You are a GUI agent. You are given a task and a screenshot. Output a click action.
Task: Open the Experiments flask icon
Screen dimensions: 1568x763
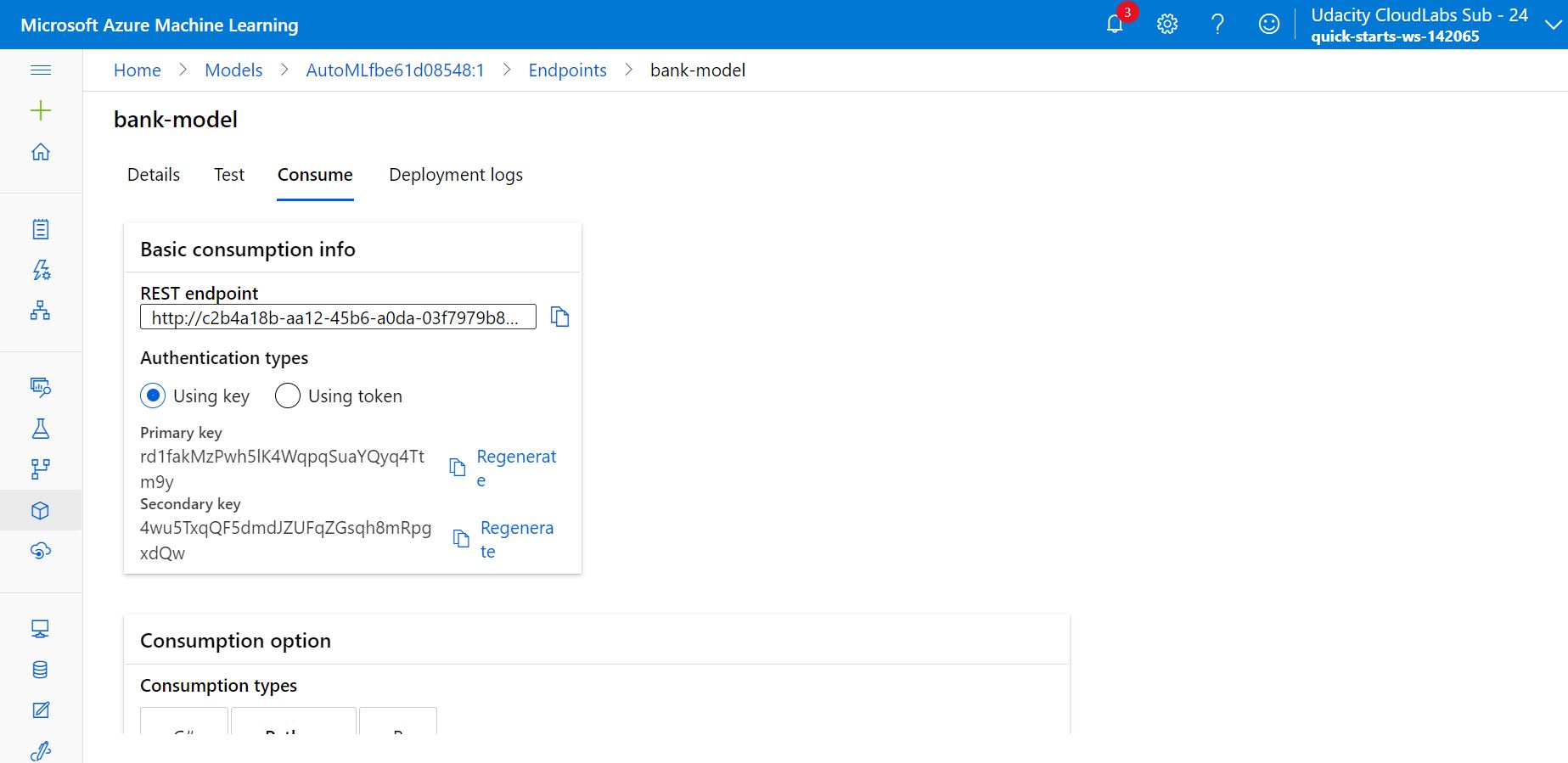coord(41,428)
